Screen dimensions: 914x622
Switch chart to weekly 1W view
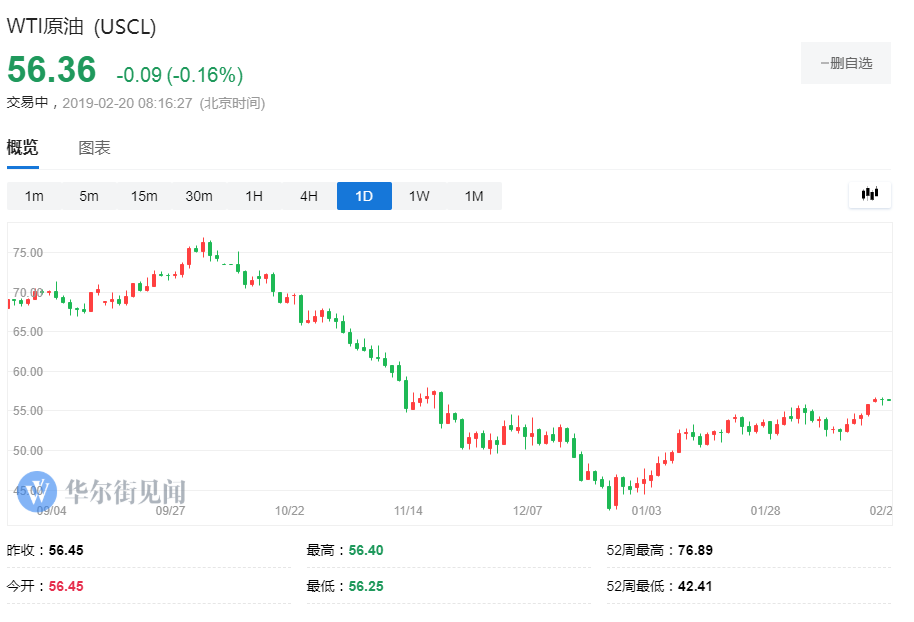(419, 196)
